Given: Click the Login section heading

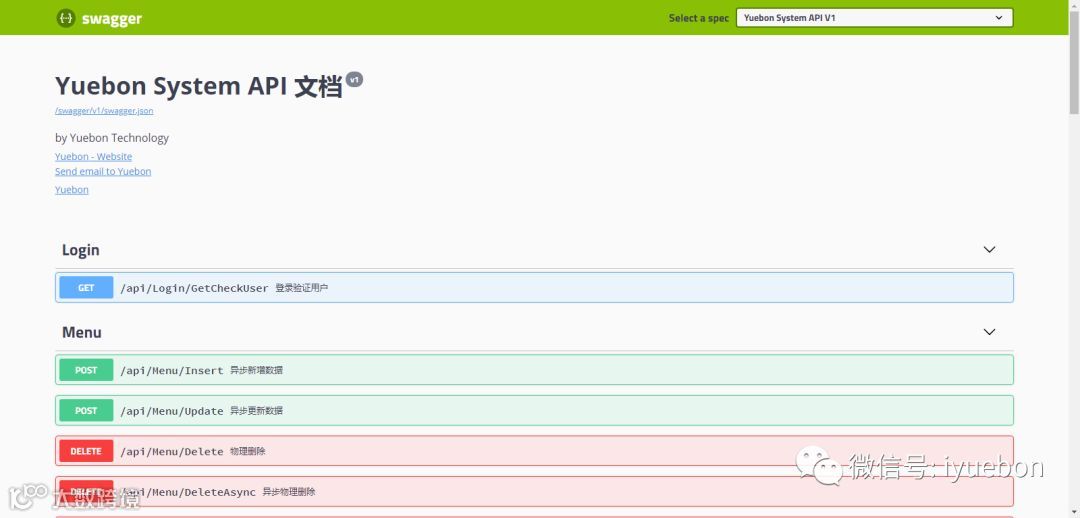Looking at the screenshot, I should (81, 250).
